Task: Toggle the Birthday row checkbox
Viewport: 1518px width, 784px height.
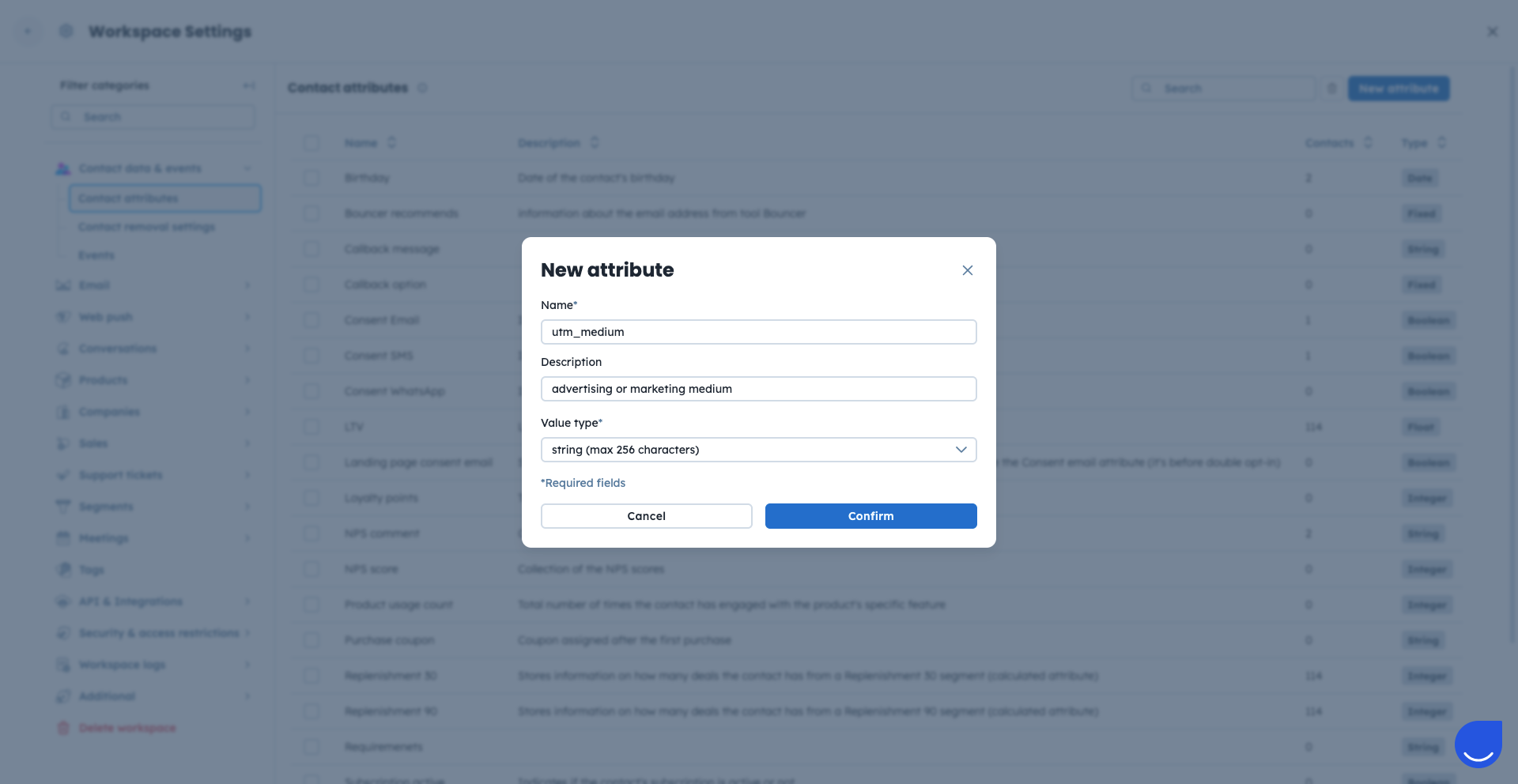Action: click(x=312, y=178)
